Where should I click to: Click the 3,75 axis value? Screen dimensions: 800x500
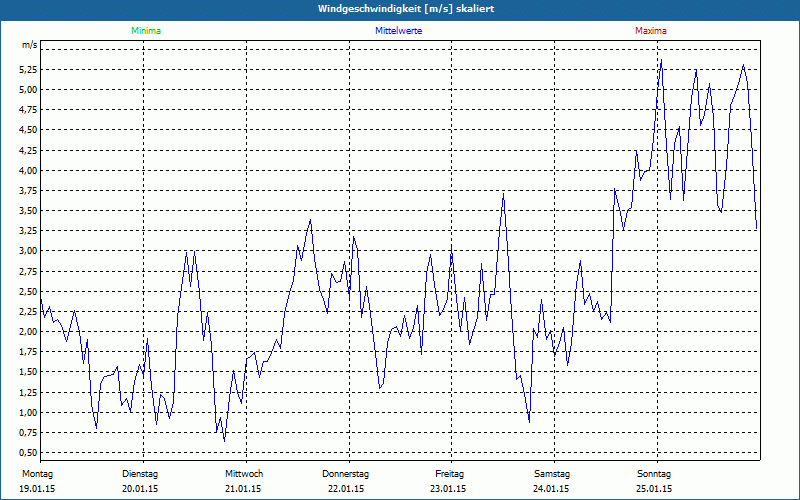[x=29, y=190]
